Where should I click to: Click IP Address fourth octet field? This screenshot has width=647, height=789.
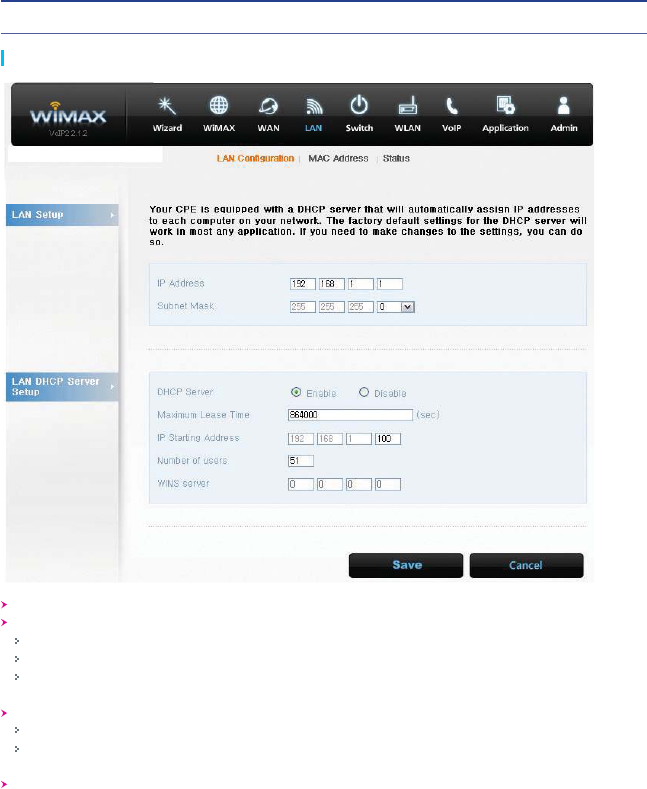(390, 284)
